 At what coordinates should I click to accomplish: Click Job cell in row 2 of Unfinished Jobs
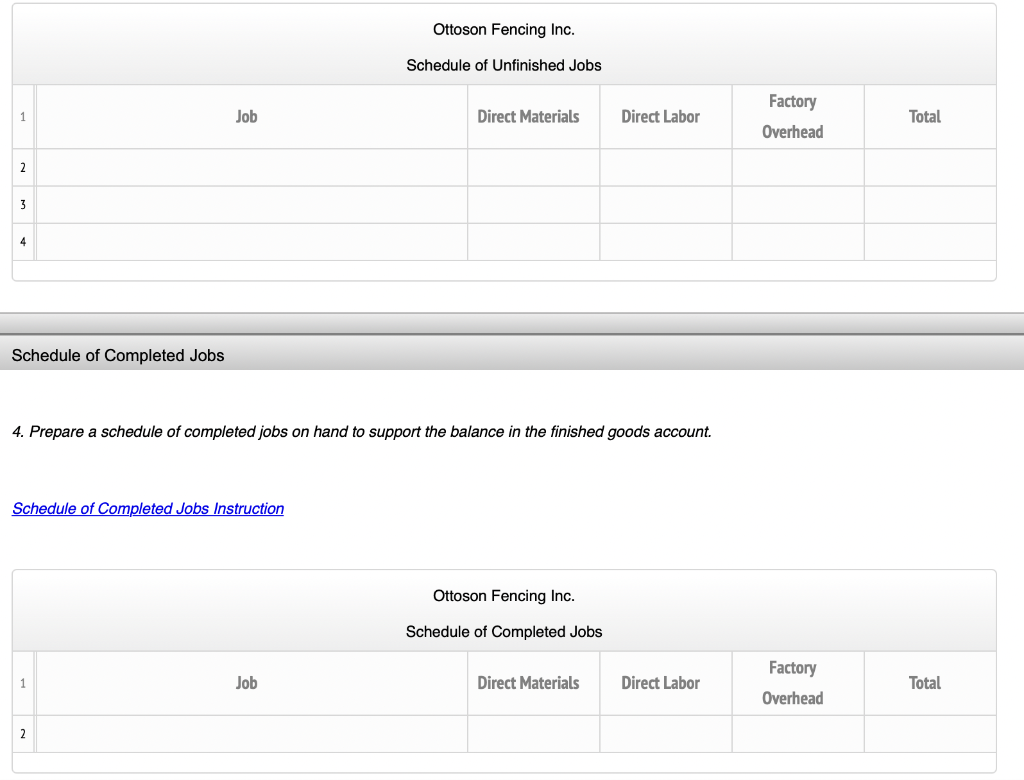(252, 168)
